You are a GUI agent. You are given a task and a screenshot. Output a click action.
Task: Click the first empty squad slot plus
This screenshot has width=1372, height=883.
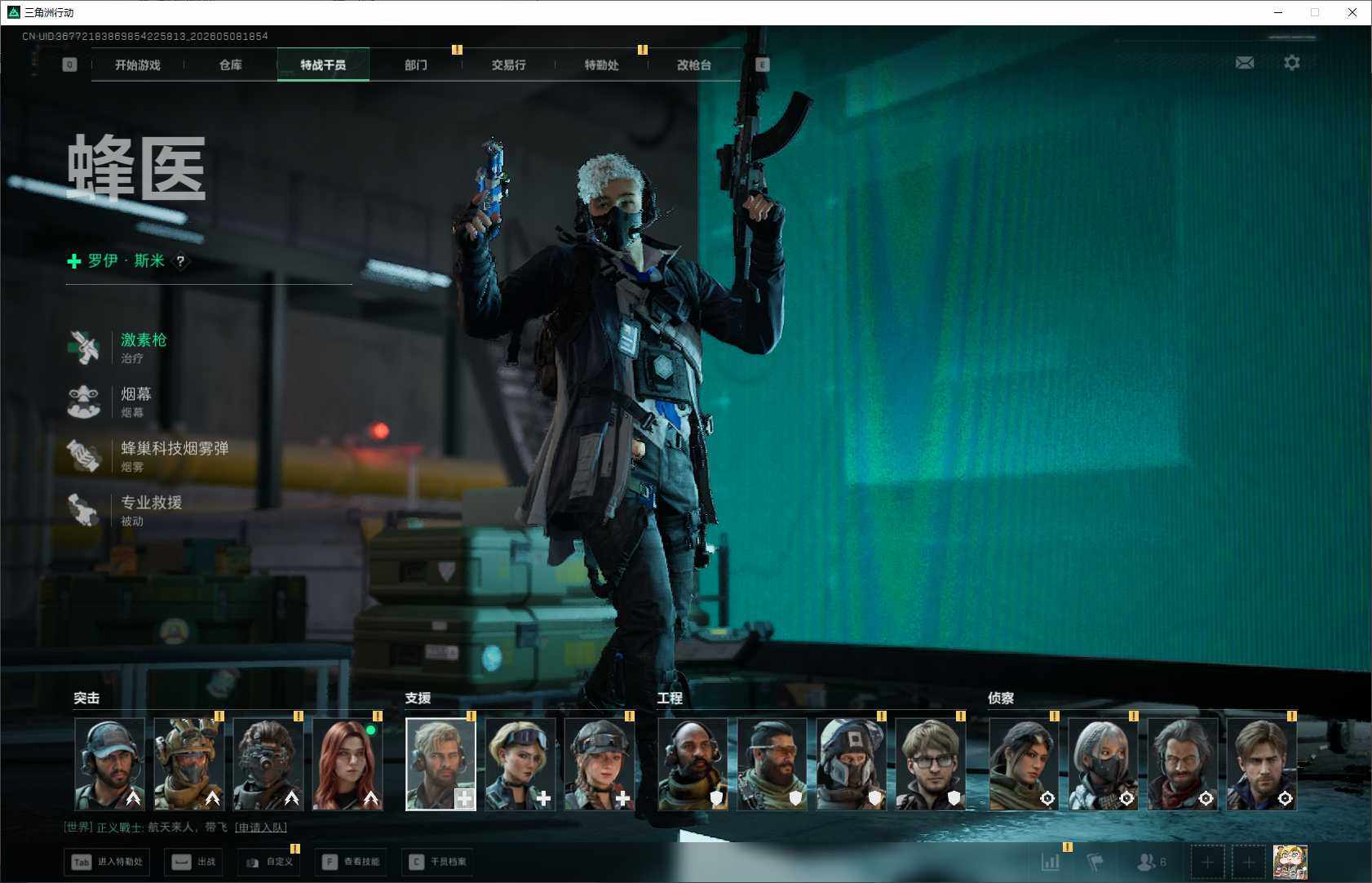point(1207,862)
